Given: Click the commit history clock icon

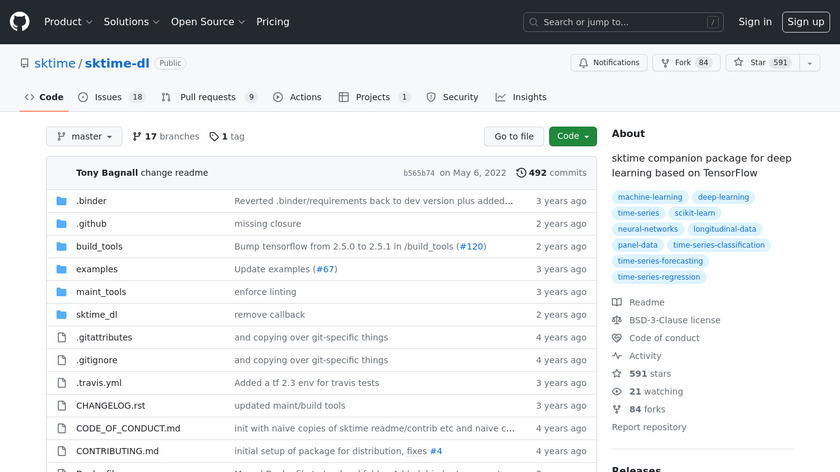Looking at the screenshot, I should point(521,173).
